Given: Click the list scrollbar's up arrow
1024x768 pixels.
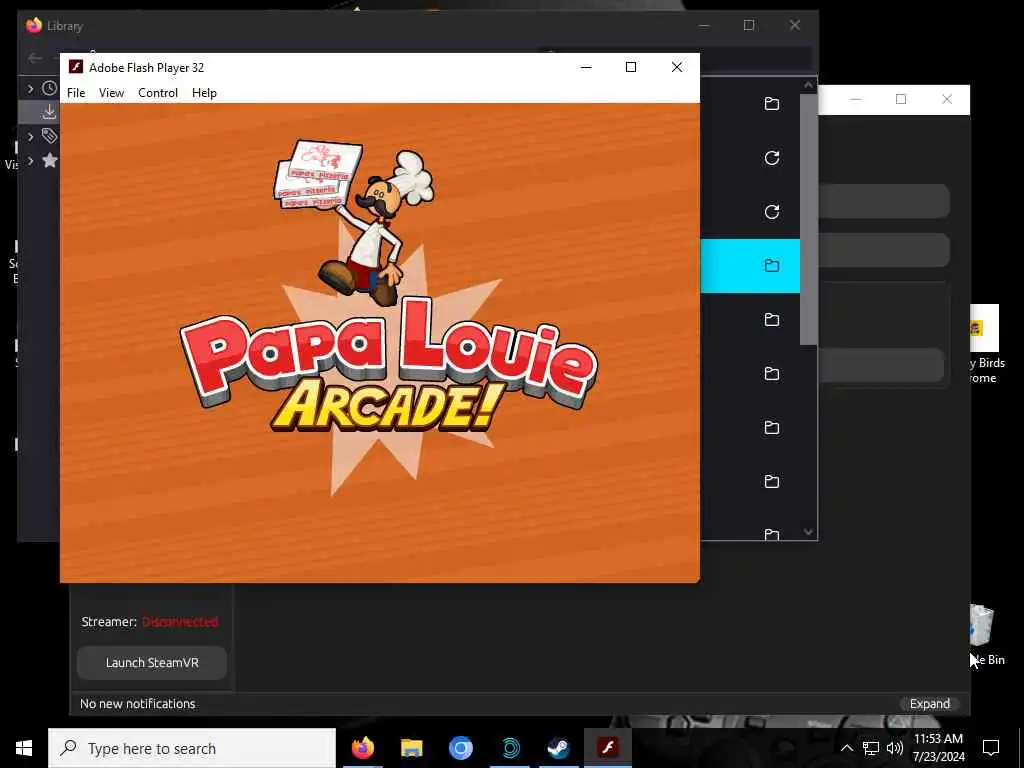Looking at the screenshot, I should [x=808, y=85].
